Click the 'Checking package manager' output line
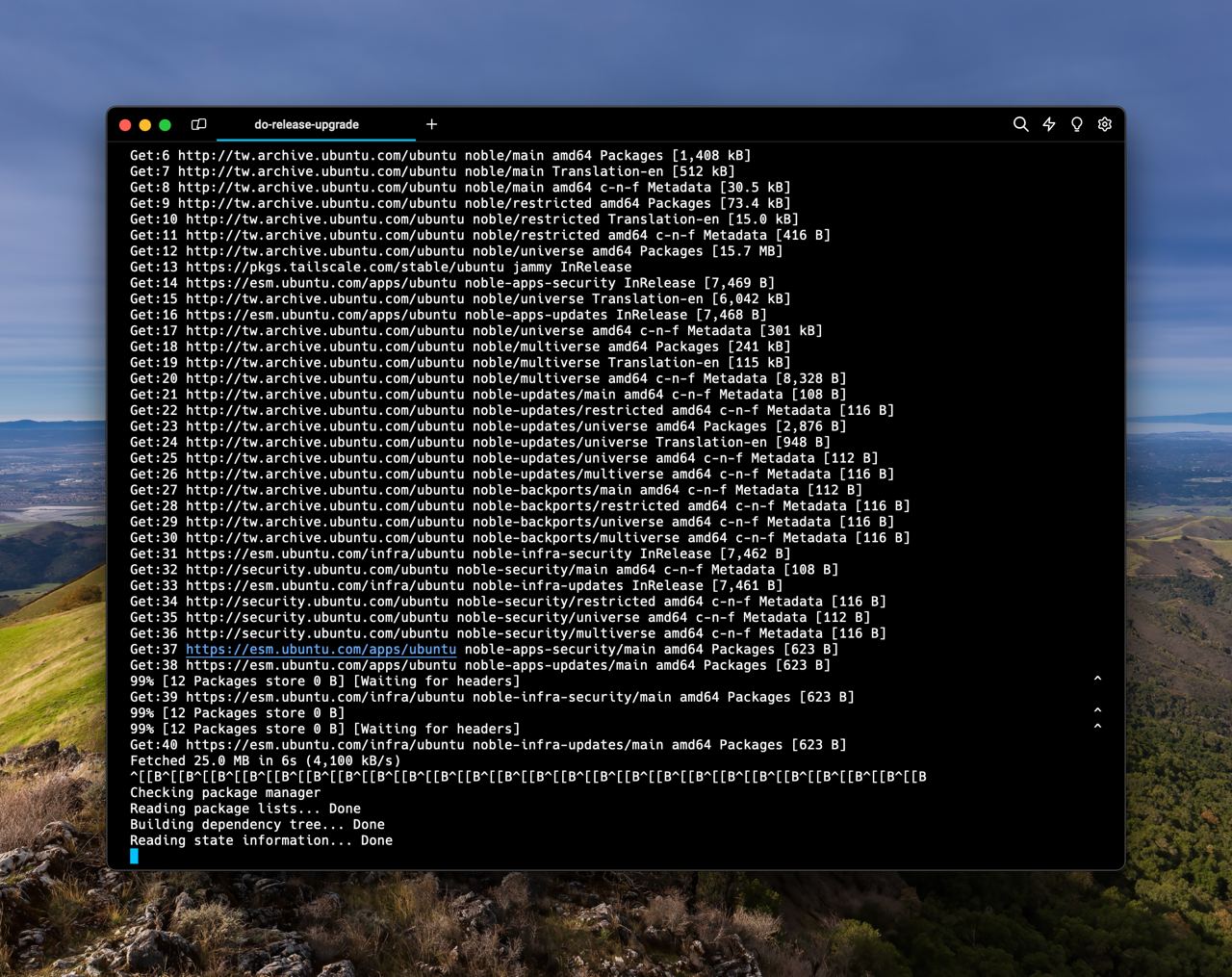 point(225,793)
